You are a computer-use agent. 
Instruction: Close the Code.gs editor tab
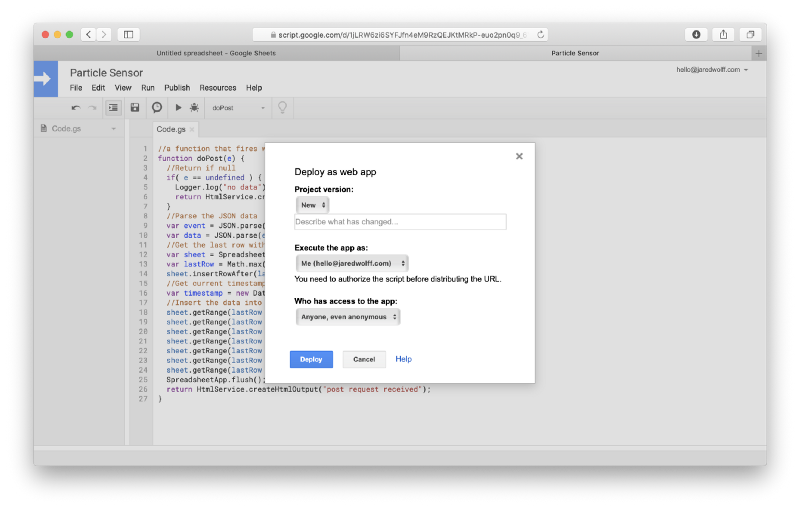(192, 130)
